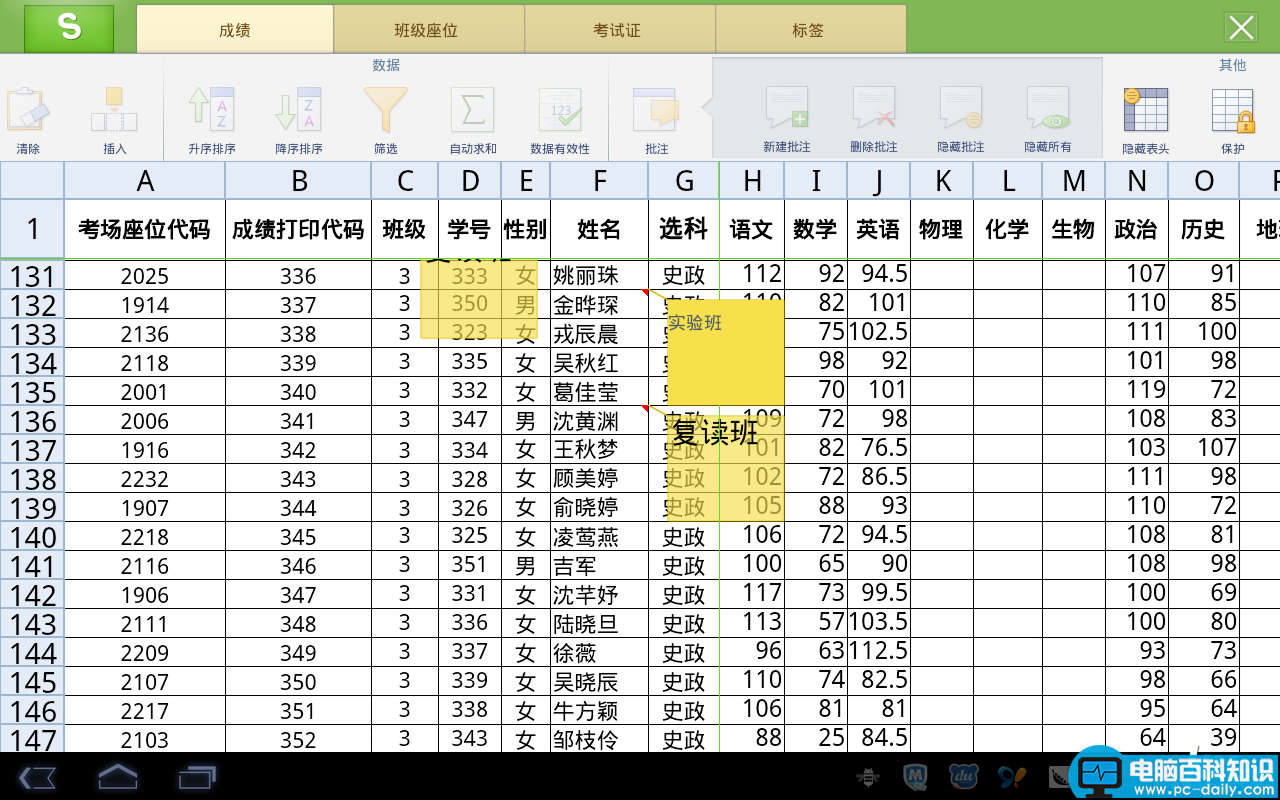
Task: Click the 考场座位代码 header cell
Action: click(x=145, y=229)
